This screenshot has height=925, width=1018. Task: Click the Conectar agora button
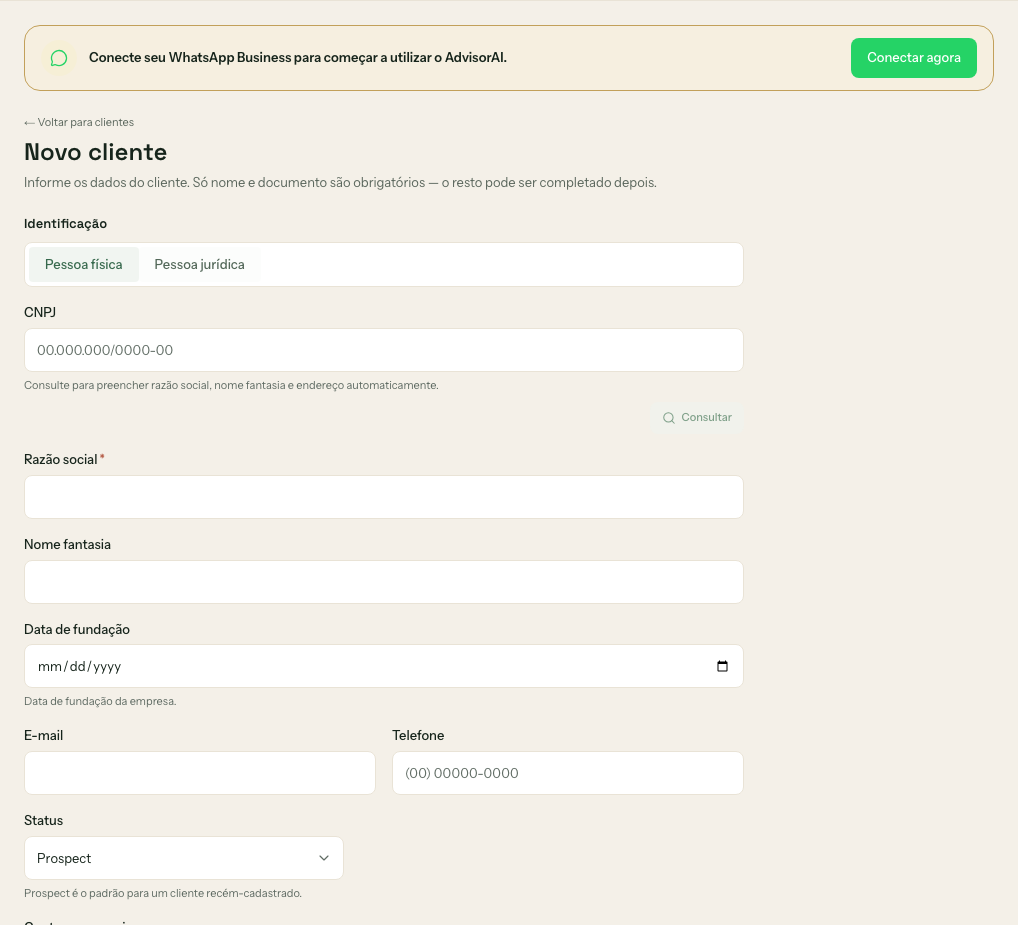pyautogui.click(x=913, y=58)
